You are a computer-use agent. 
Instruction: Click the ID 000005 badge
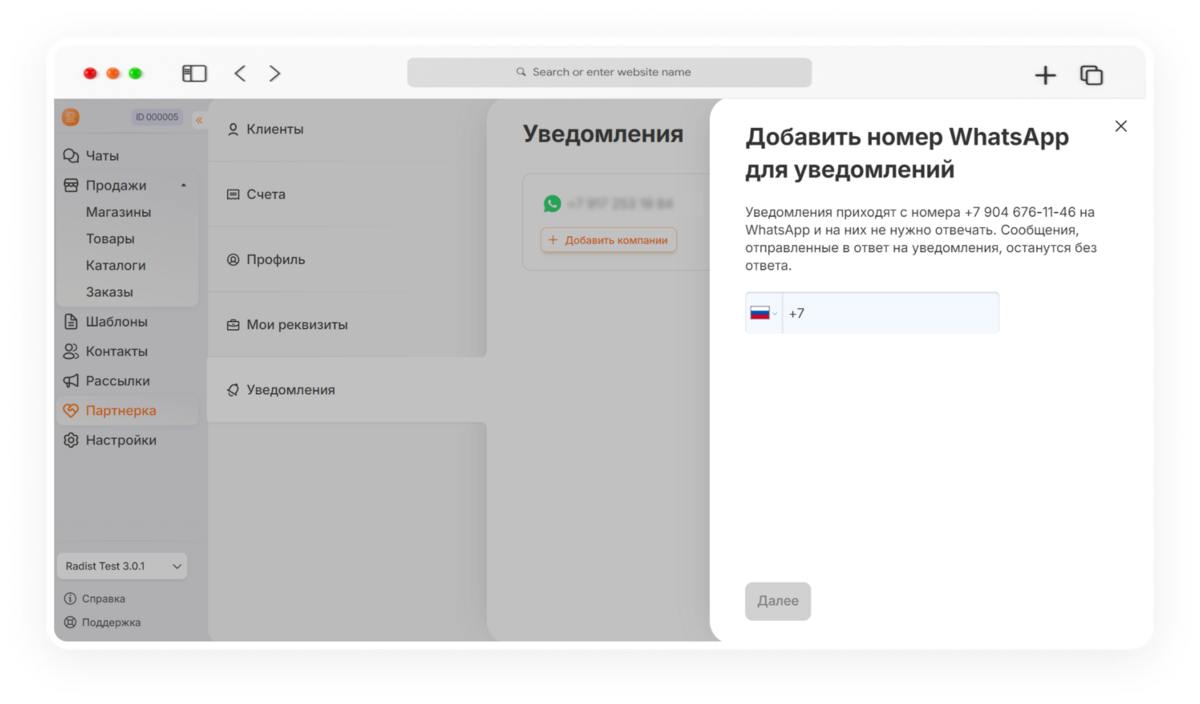pyautogui.click(x=157, y=117)
